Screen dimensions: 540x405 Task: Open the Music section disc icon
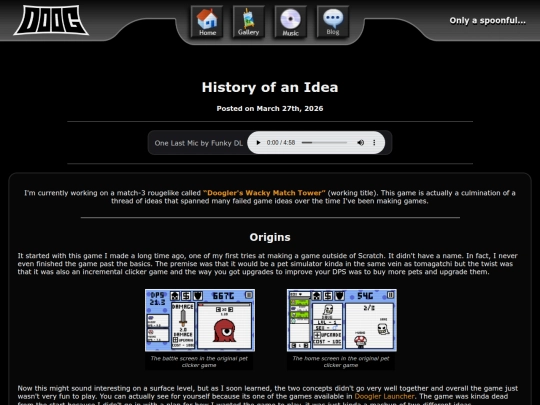pyautogui.click(x=290, y=21)
